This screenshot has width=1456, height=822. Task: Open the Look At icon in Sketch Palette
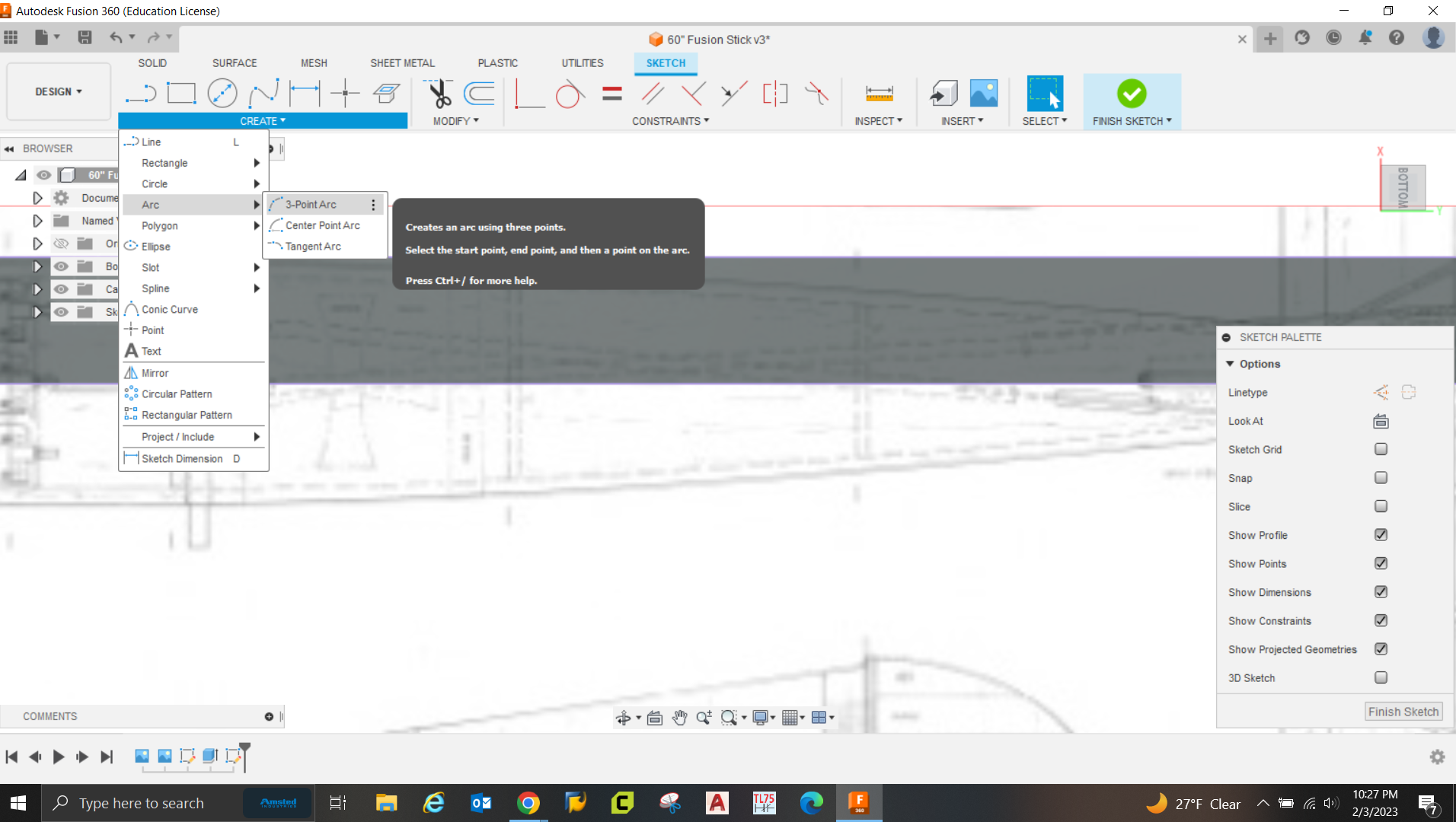coord(1381,421)
